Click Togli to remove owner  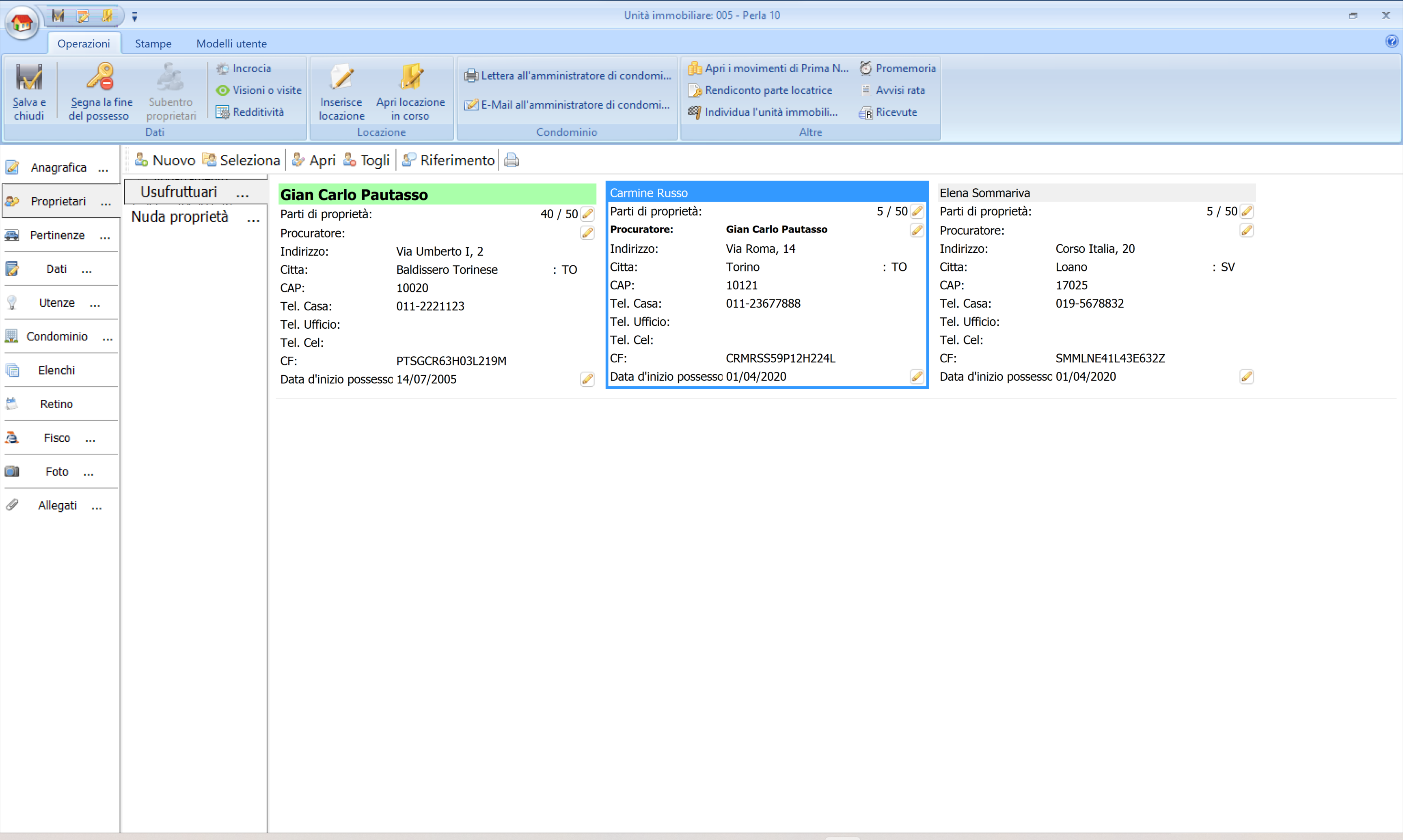click(366, 160)
